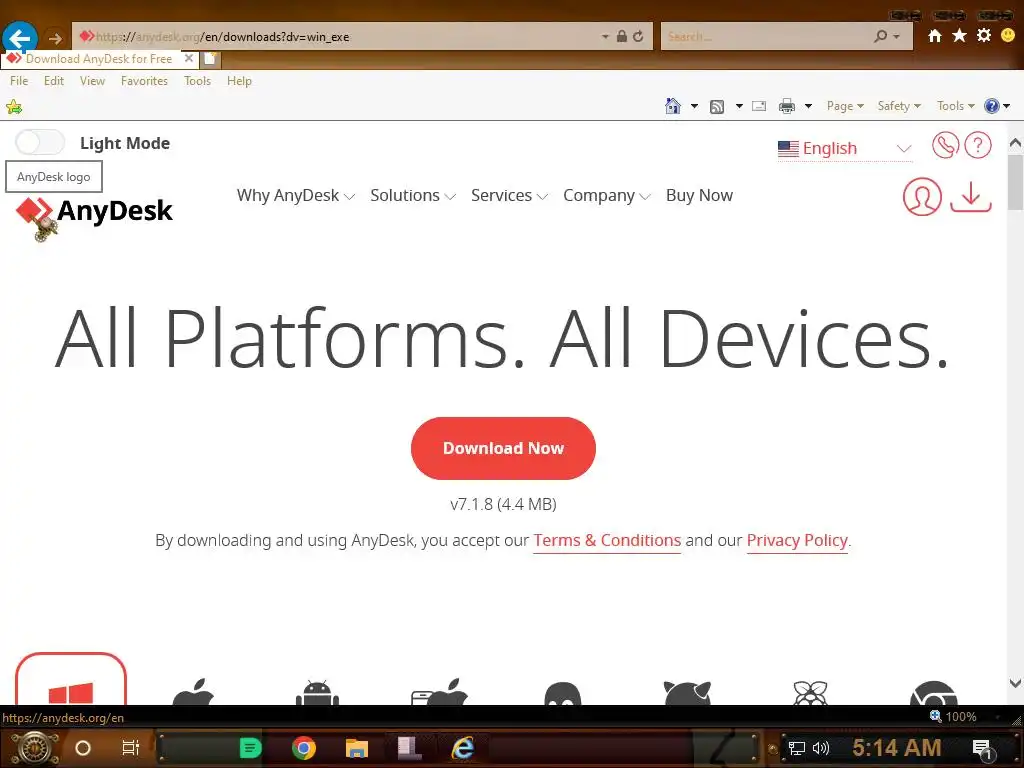Open the user account profile icon
Screen dimensions: 1024x768
click(921, 197)
